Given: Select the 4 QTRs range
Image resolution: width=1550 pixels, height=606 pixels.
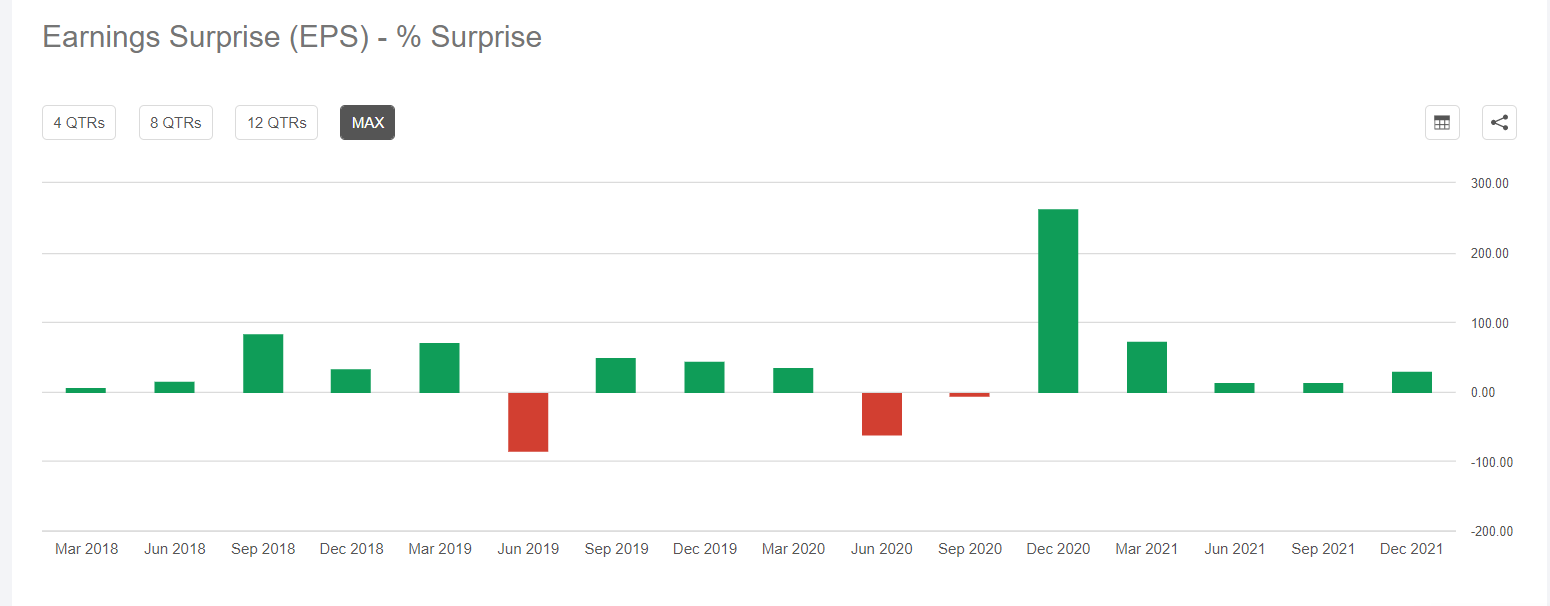Looking at the screenshot, I should coord(79,123).
